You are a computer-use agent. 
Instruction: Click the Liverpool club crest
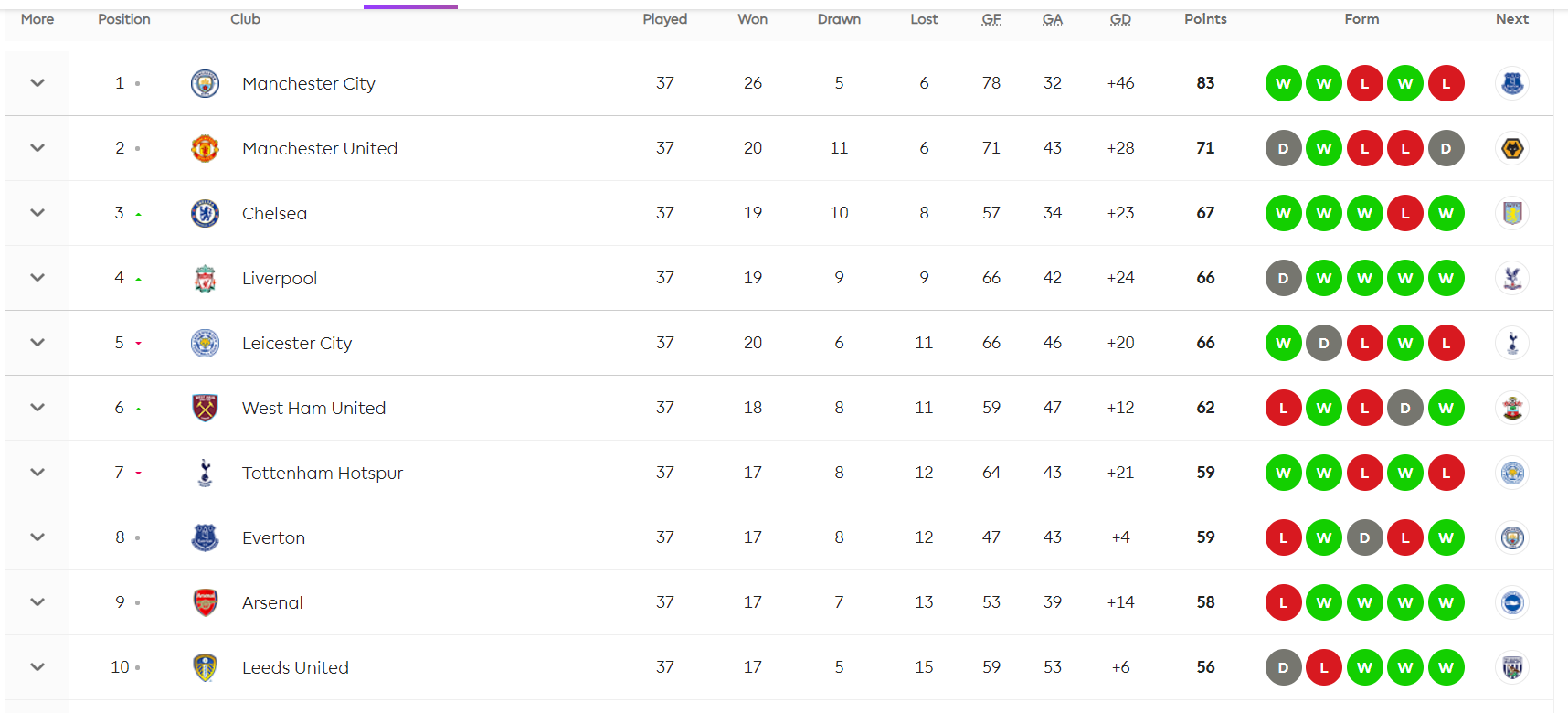click(205, 278)
